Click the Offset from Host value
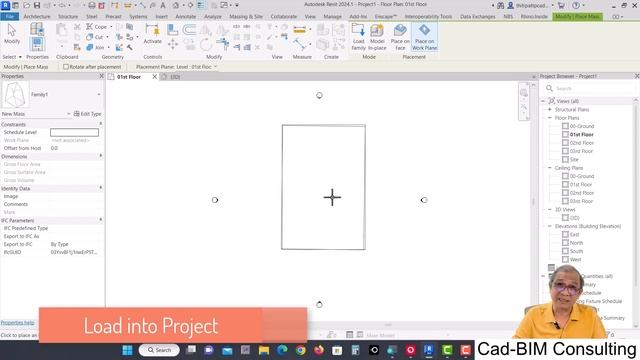The width and height of the screenshot is (640, 360). 74,148
